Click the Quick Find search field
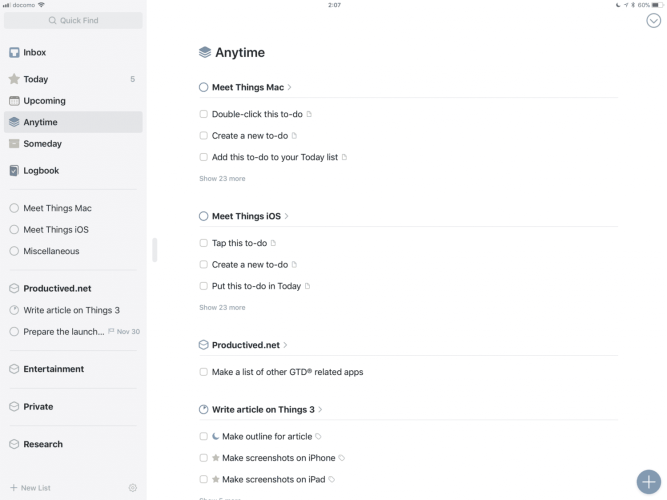 click(73, 20)
